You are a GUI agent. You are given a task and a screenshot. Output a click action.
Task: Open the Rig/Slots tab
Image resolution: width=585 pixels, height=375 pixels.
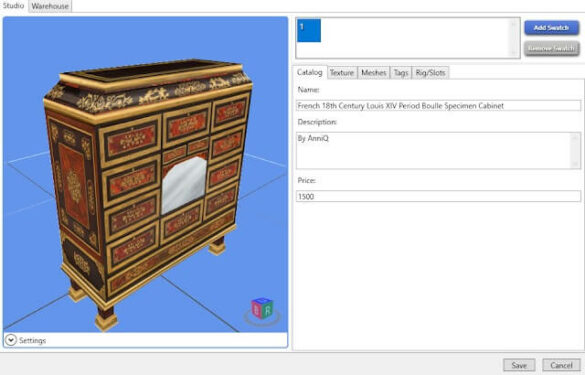pos(430,73)
